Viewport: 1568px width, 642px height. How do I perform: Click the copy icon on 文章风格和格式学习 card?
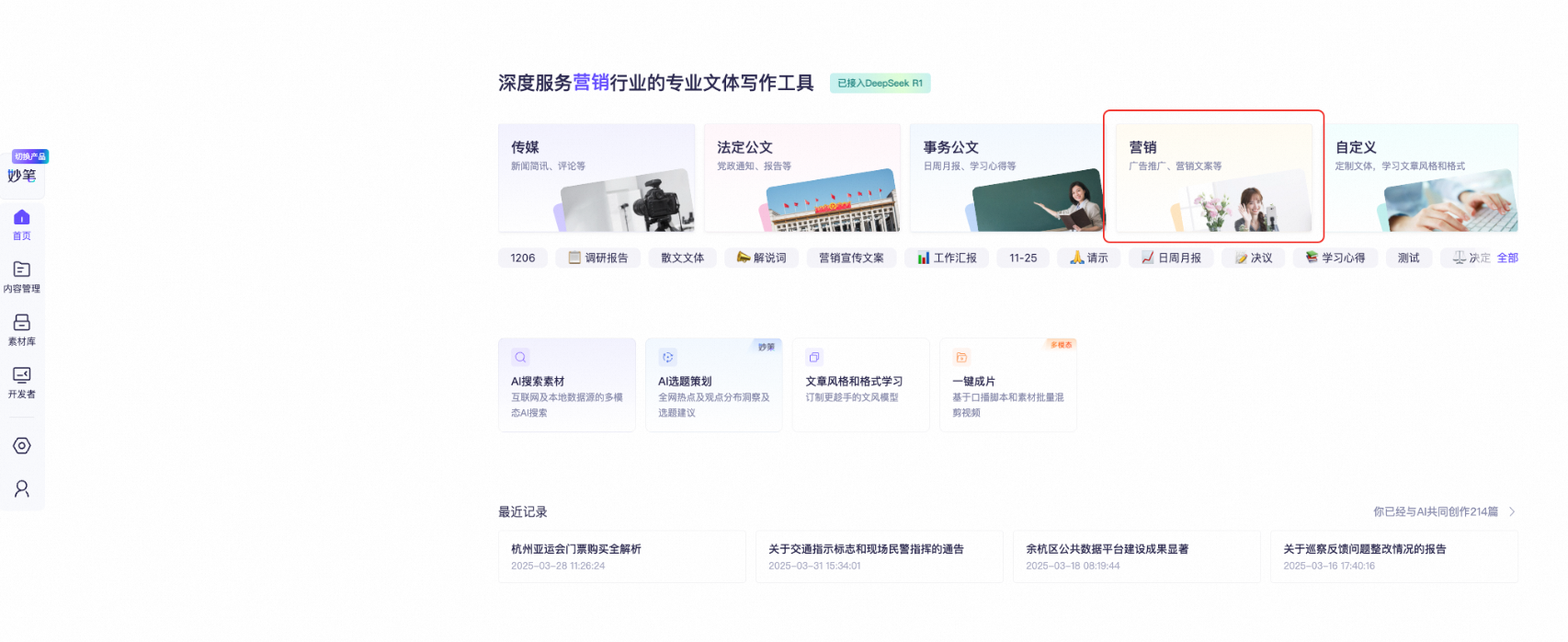click(x=814, y=357)
